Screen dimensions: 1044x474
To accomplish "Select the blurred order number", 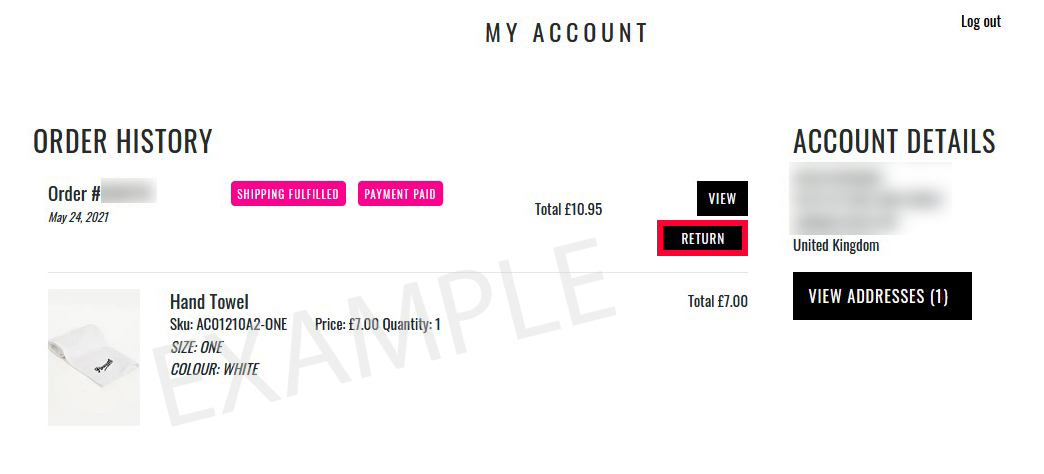I will coord(129,191).
